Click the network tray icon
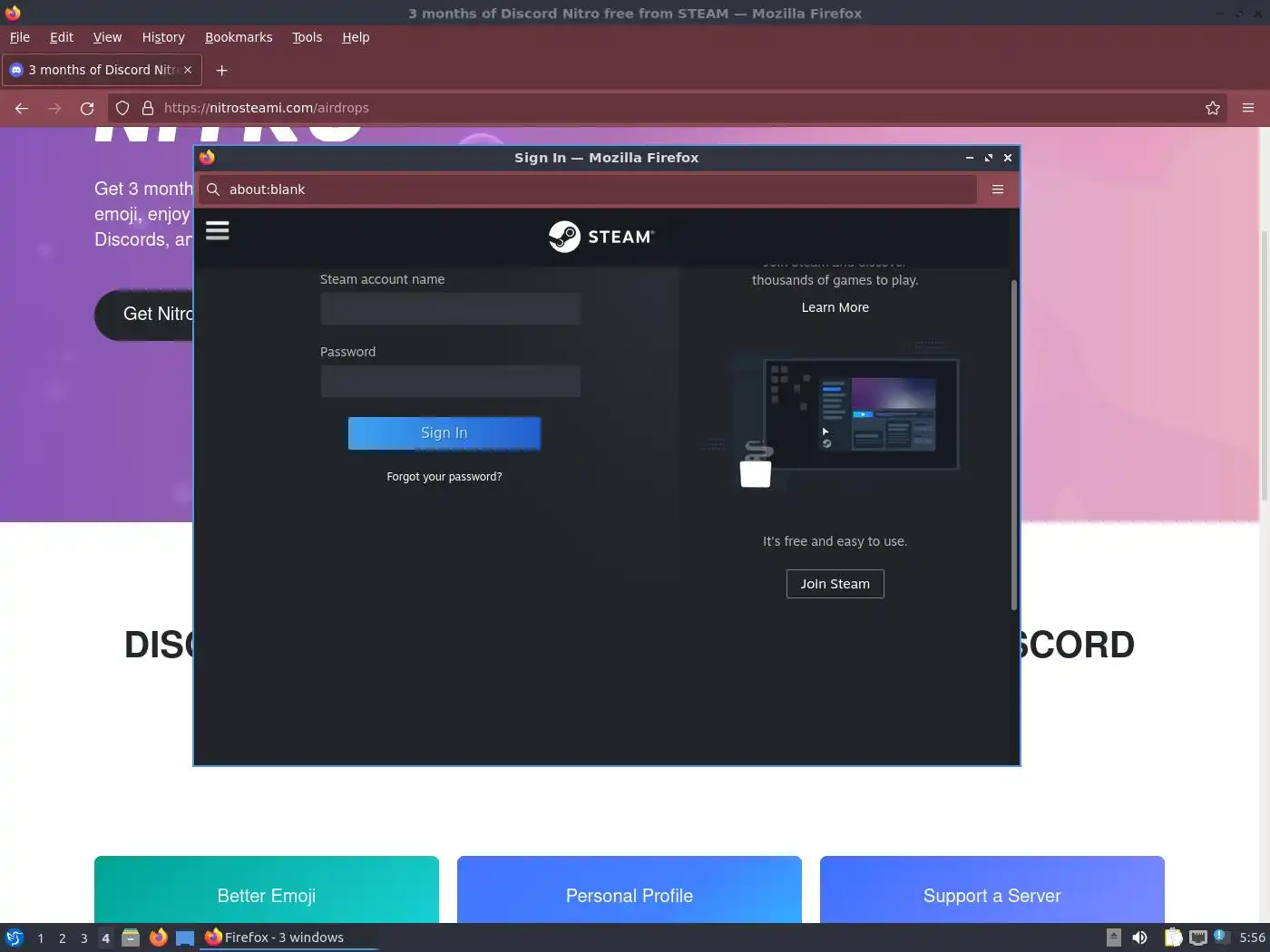The height and width of the screenshot is (952, 1270). click(1198, 937)
